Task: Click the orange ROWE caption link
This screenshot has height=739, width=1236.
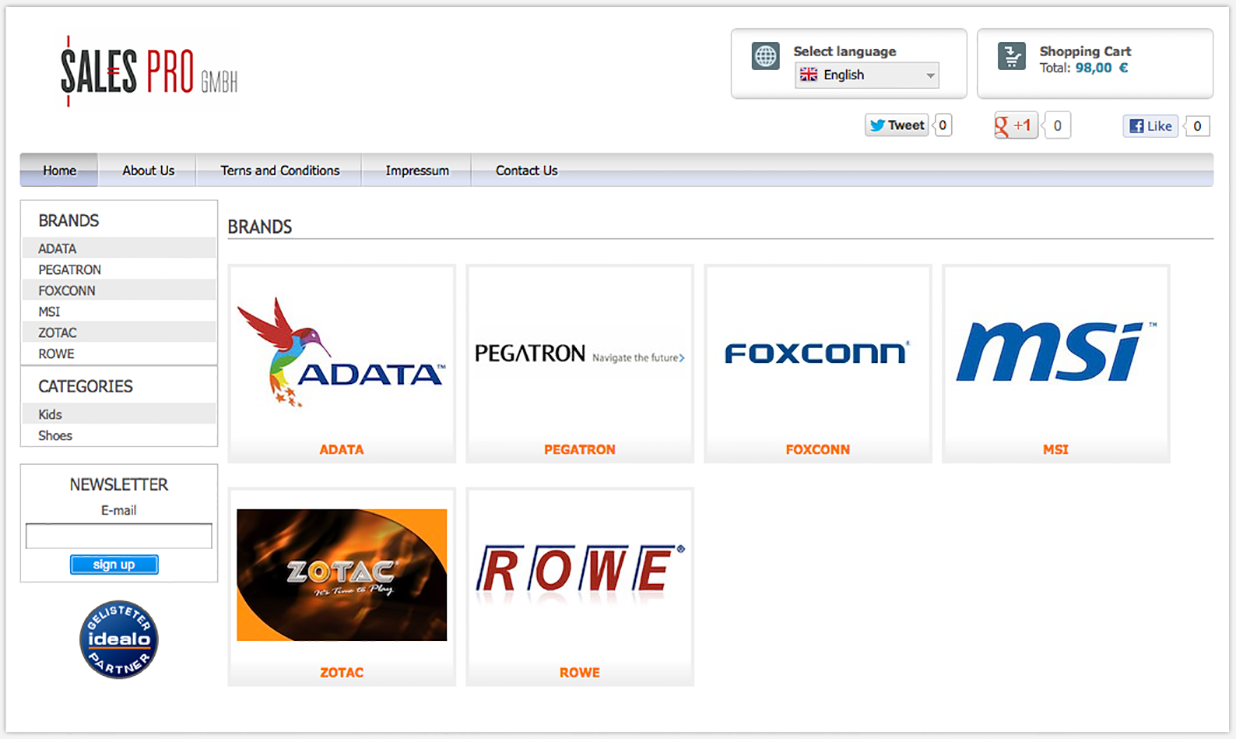Action: [580, 673]
